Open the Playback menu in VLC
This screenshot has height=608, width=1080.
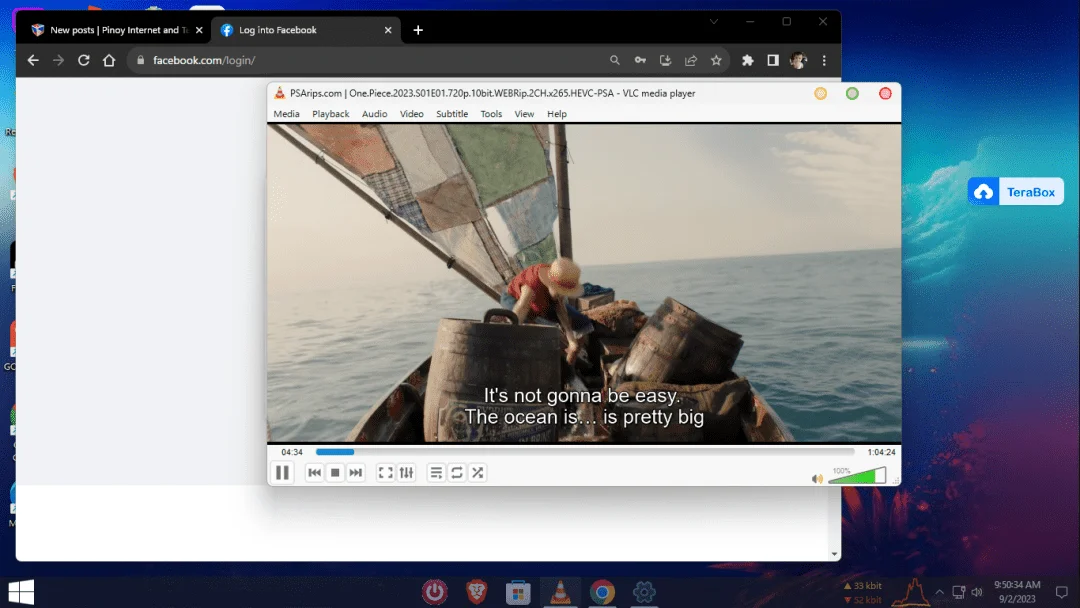pos(331,114)
